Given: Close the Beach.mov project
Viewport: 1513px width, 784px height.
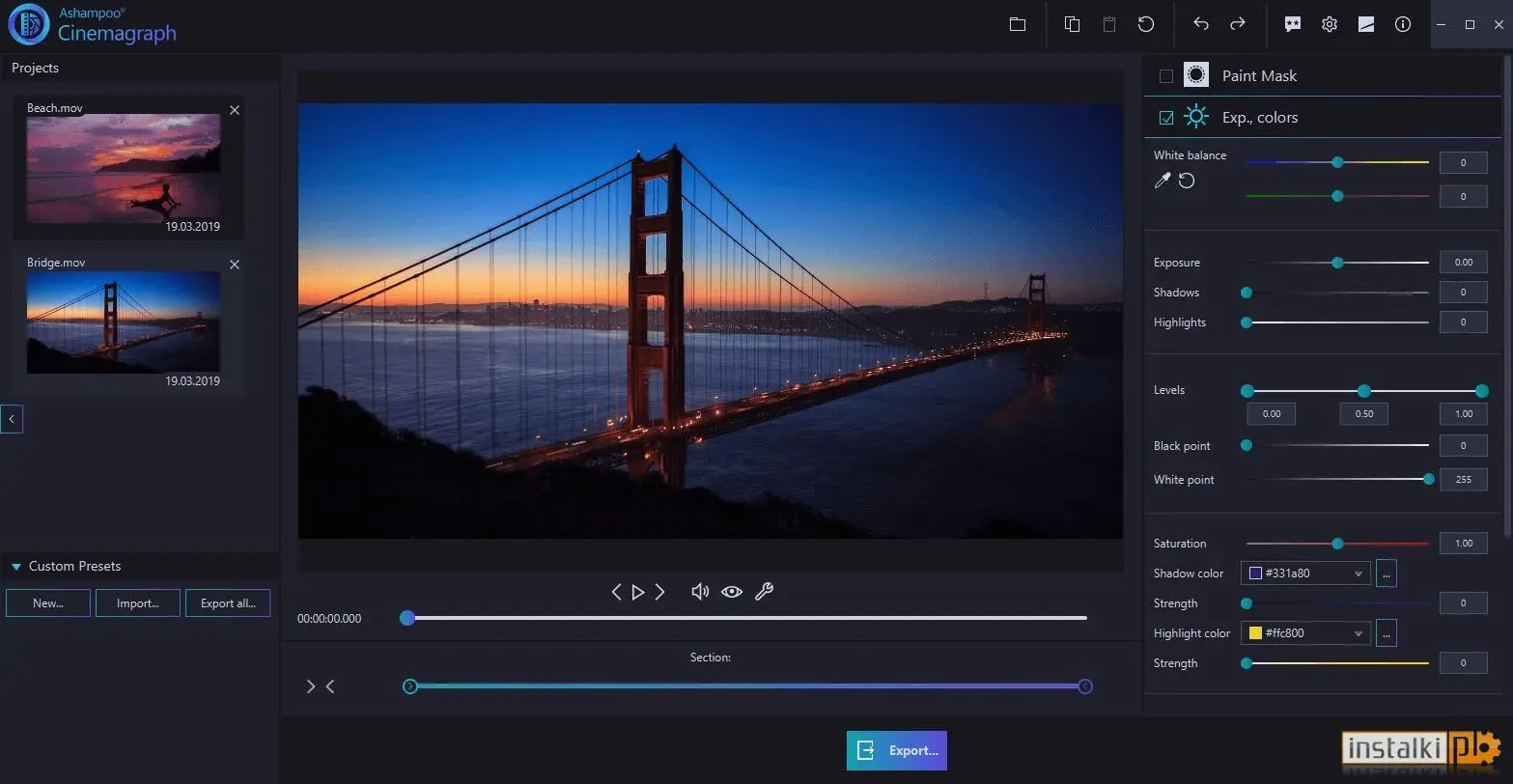Looking at the screenshot, I should click(x=234, y=110).
